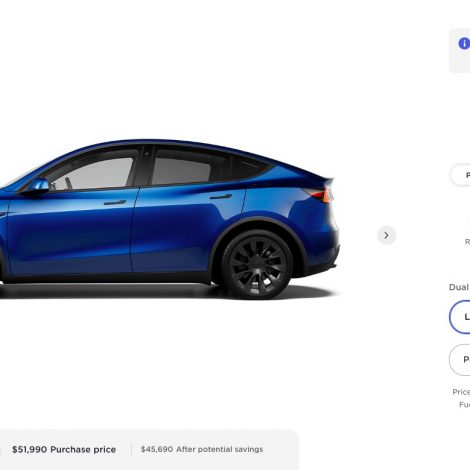Click the car's blue side mirror
This screenshot has height=470, width=470.
39,185
